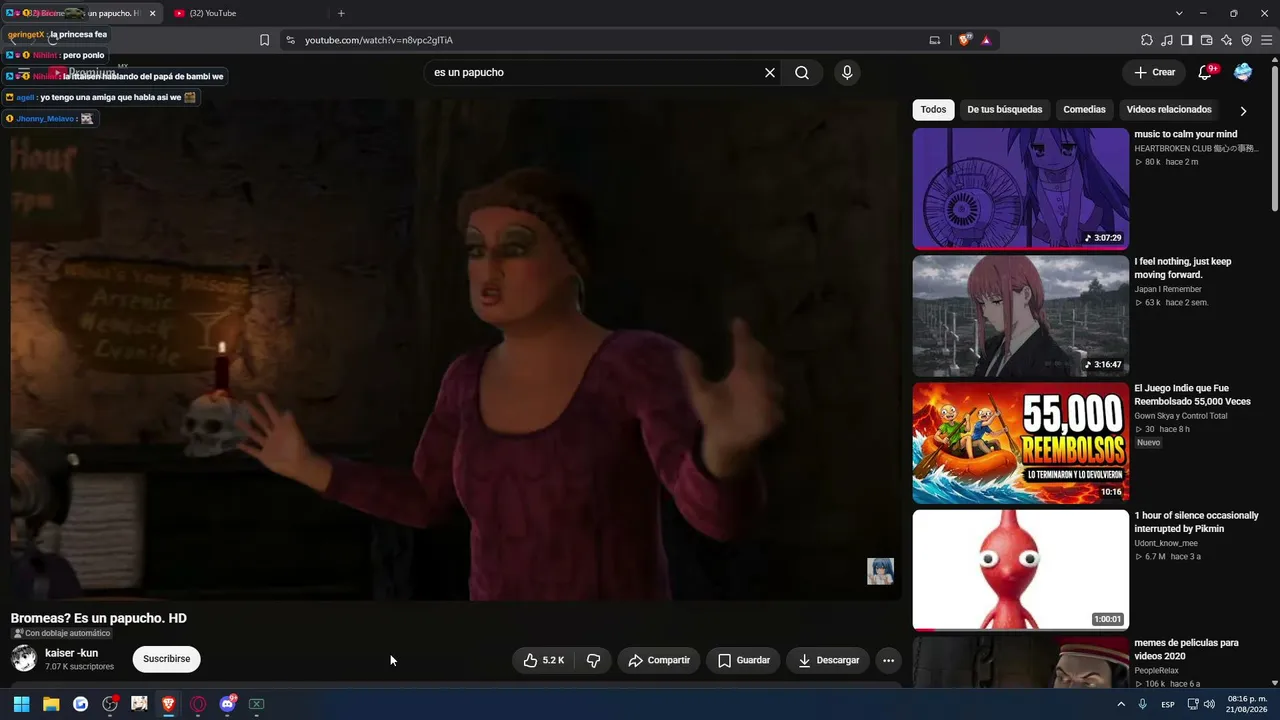Click the address bar URL
Viewport: 1280px width, 720px height.
tap(379, 40)
